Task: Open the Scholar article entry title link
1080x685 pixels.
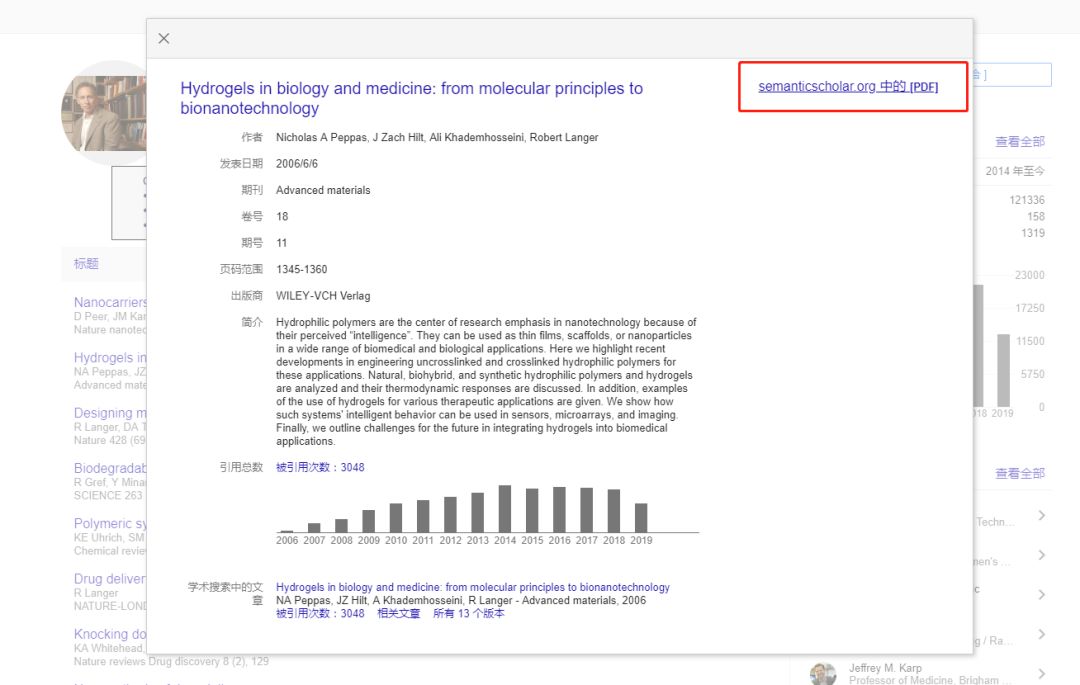Action: click(472, 587)
